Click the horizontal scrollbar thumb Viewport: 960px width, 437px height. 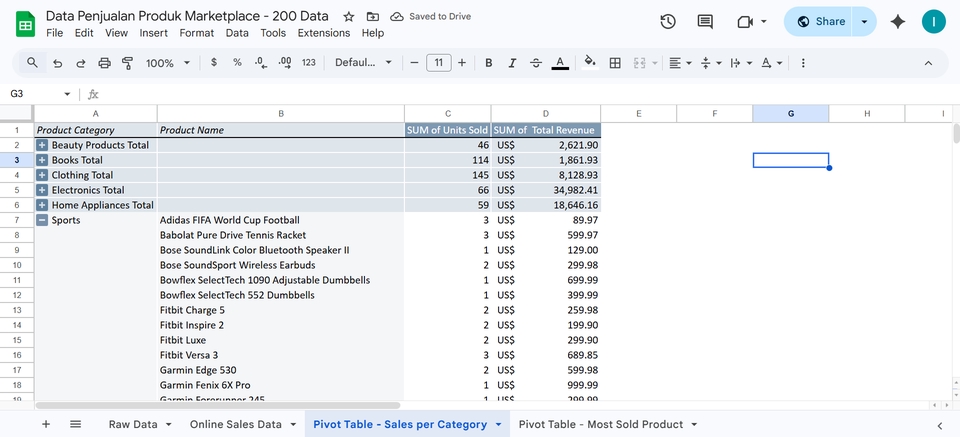pyautogui.click(x=217, y=405)
